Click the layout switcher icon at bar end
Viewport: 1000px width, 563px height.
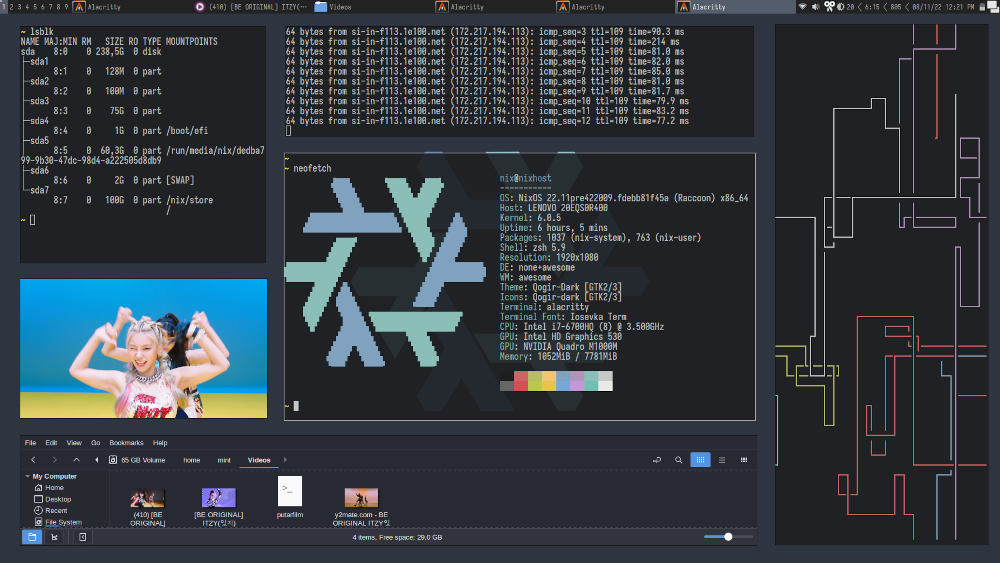pos(994,6)
